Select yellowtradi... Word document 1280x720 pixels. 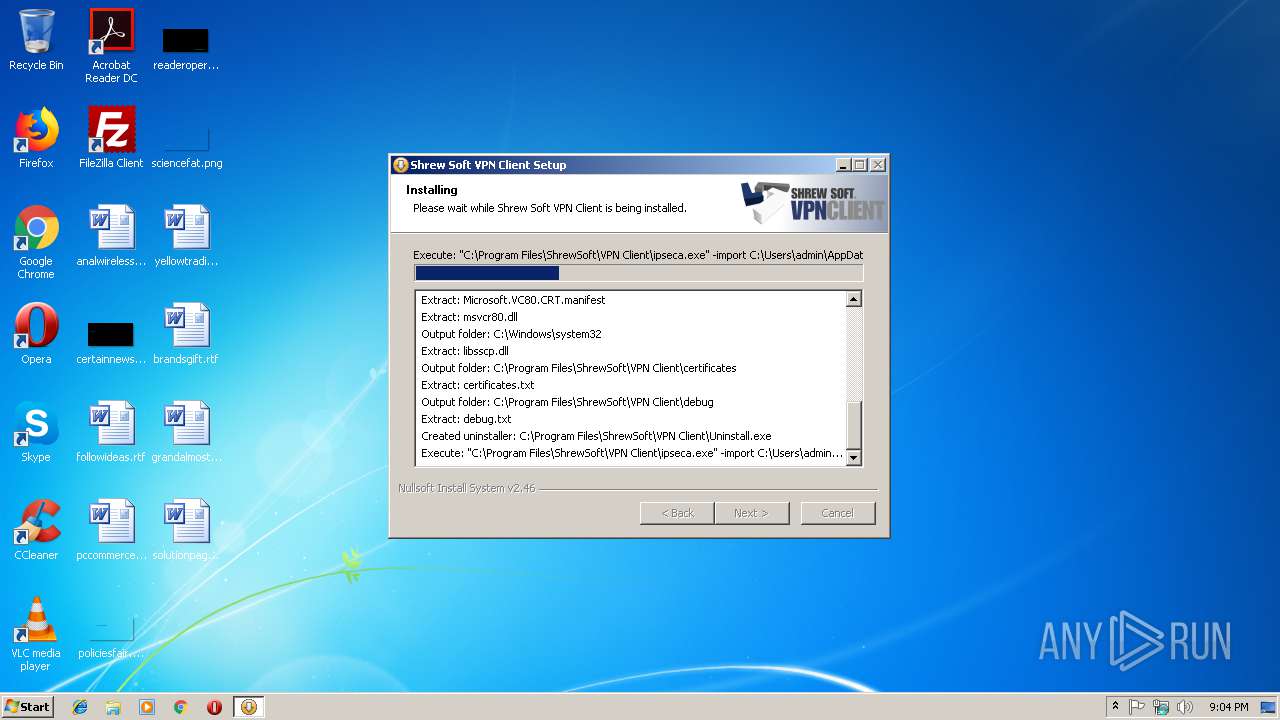tap(186, 236)
